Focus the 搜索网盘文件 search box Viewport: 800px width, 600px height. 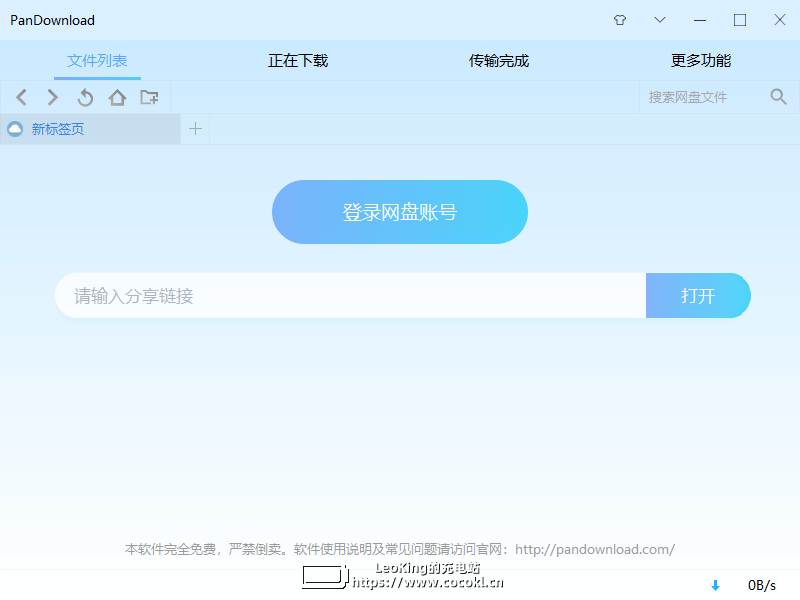[704, 97]
